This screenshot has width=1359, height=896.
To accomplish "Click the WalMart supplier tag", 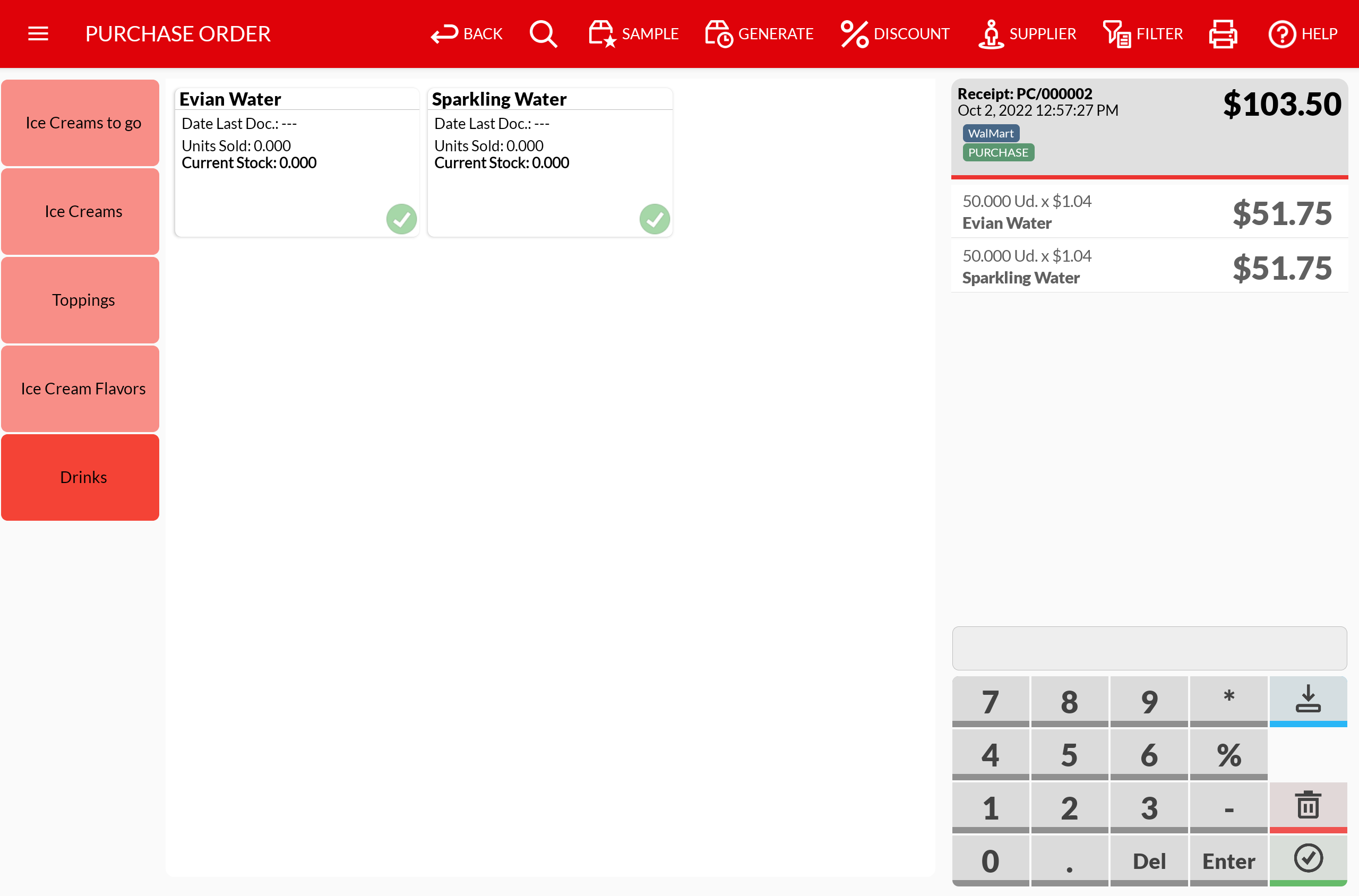I will click(x=991, y=133).
